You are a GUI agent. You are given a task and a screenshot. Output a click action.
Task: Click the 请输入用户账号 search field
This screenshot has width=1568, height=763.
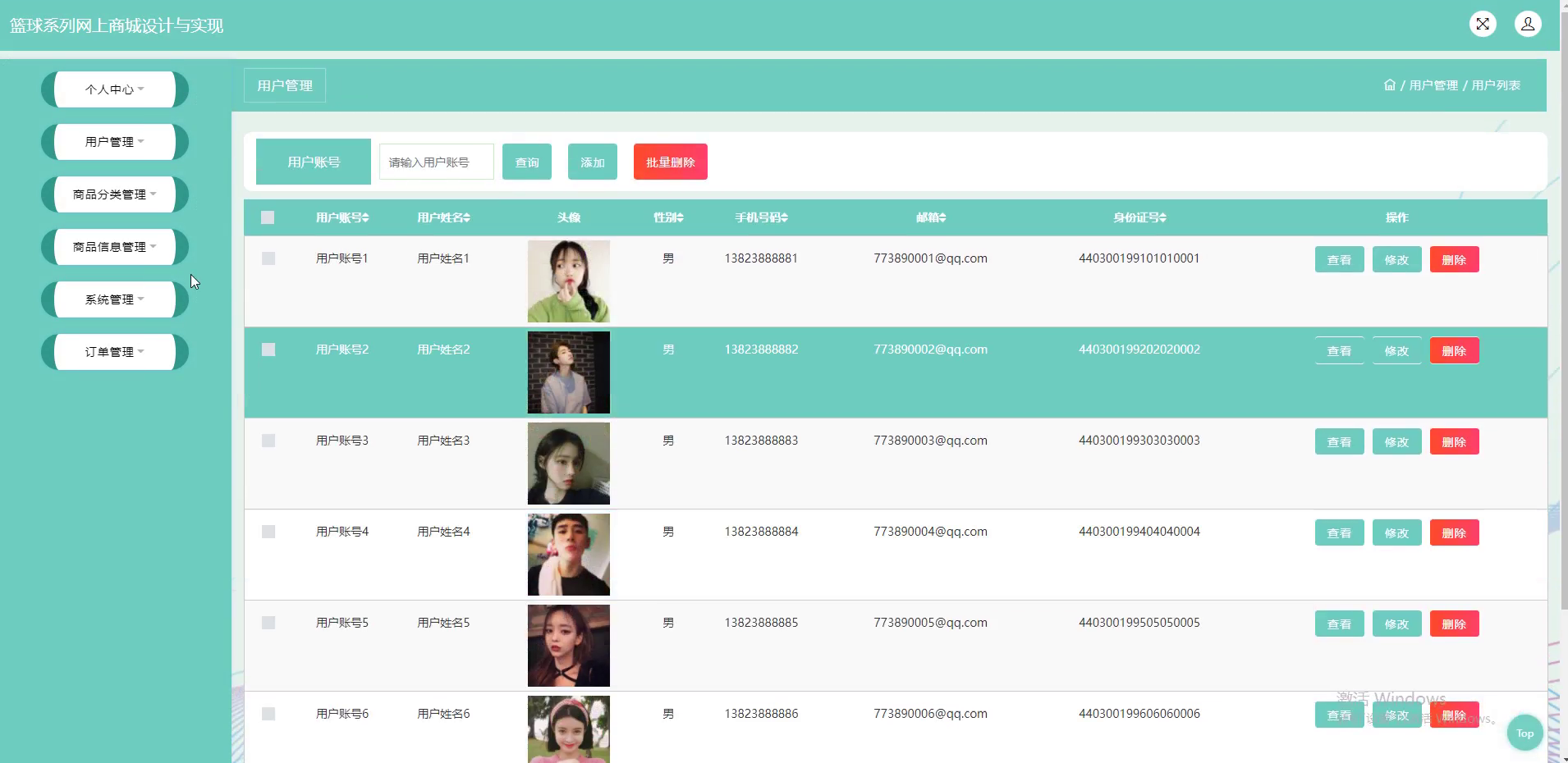point(437,162)
